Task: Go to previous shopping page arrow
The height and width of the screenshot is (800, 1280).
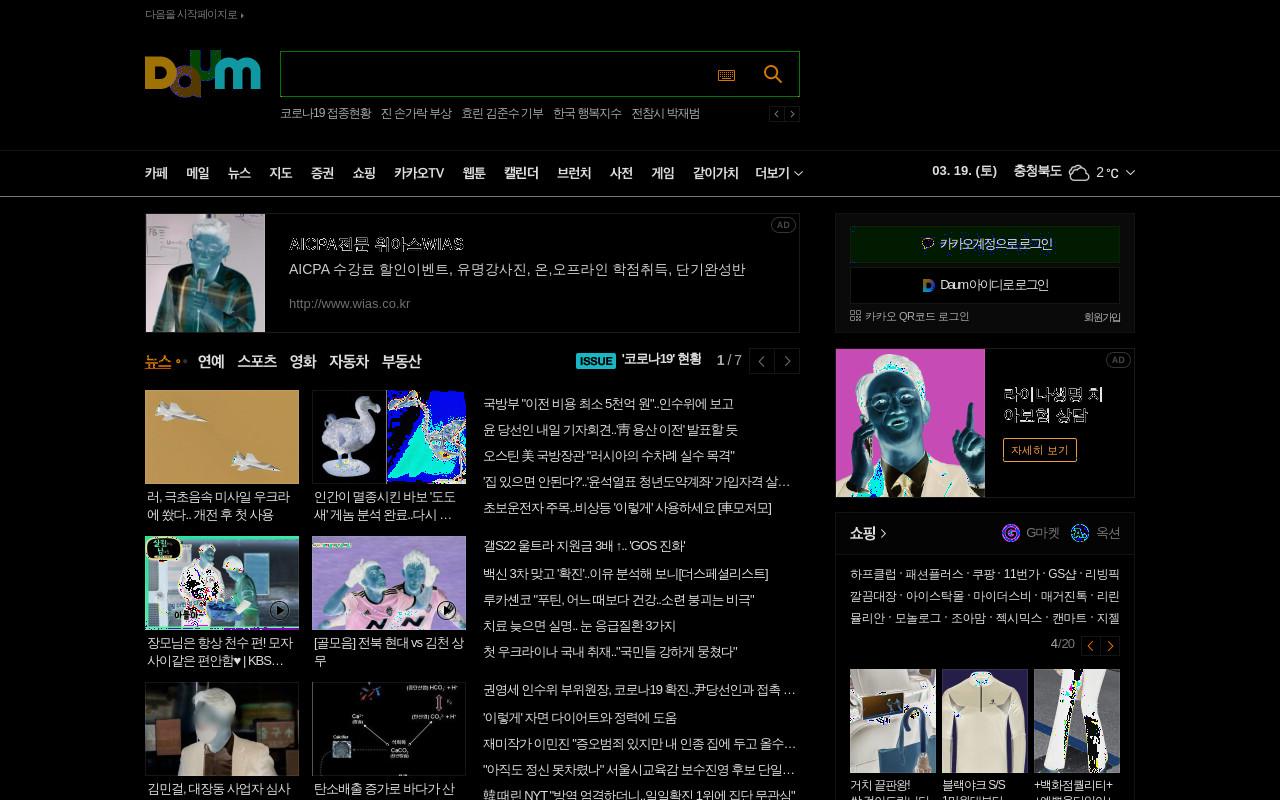Action: 1091,646
